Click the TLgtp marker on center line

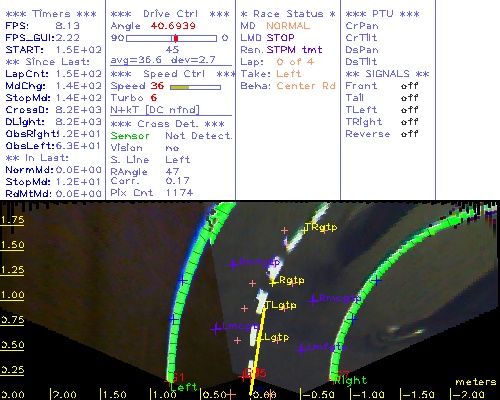[280, 305]
